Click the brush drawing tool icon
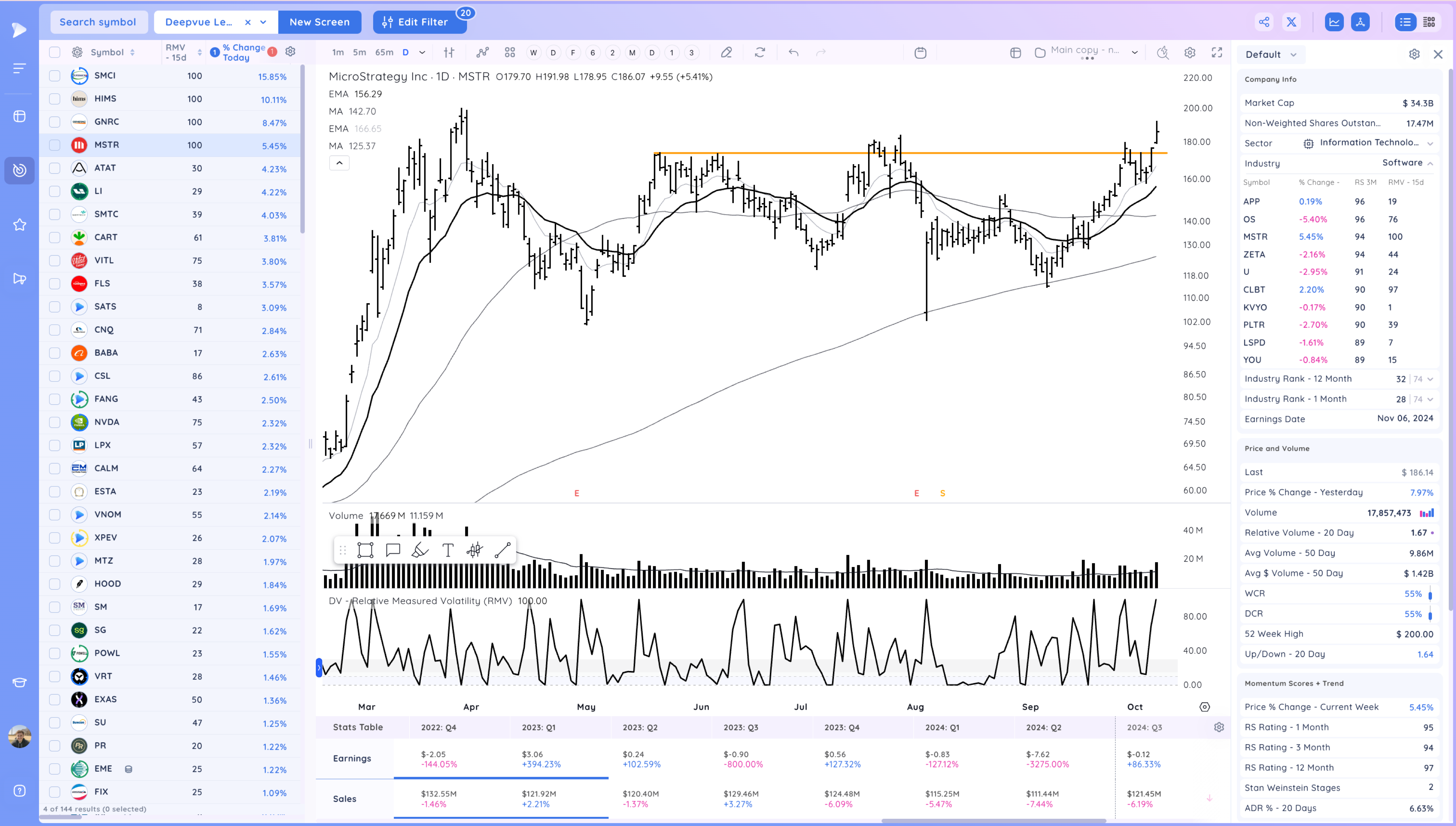The width and height of the screenshot is (1456, 826). pyautogui.click(x=420, y=550)
